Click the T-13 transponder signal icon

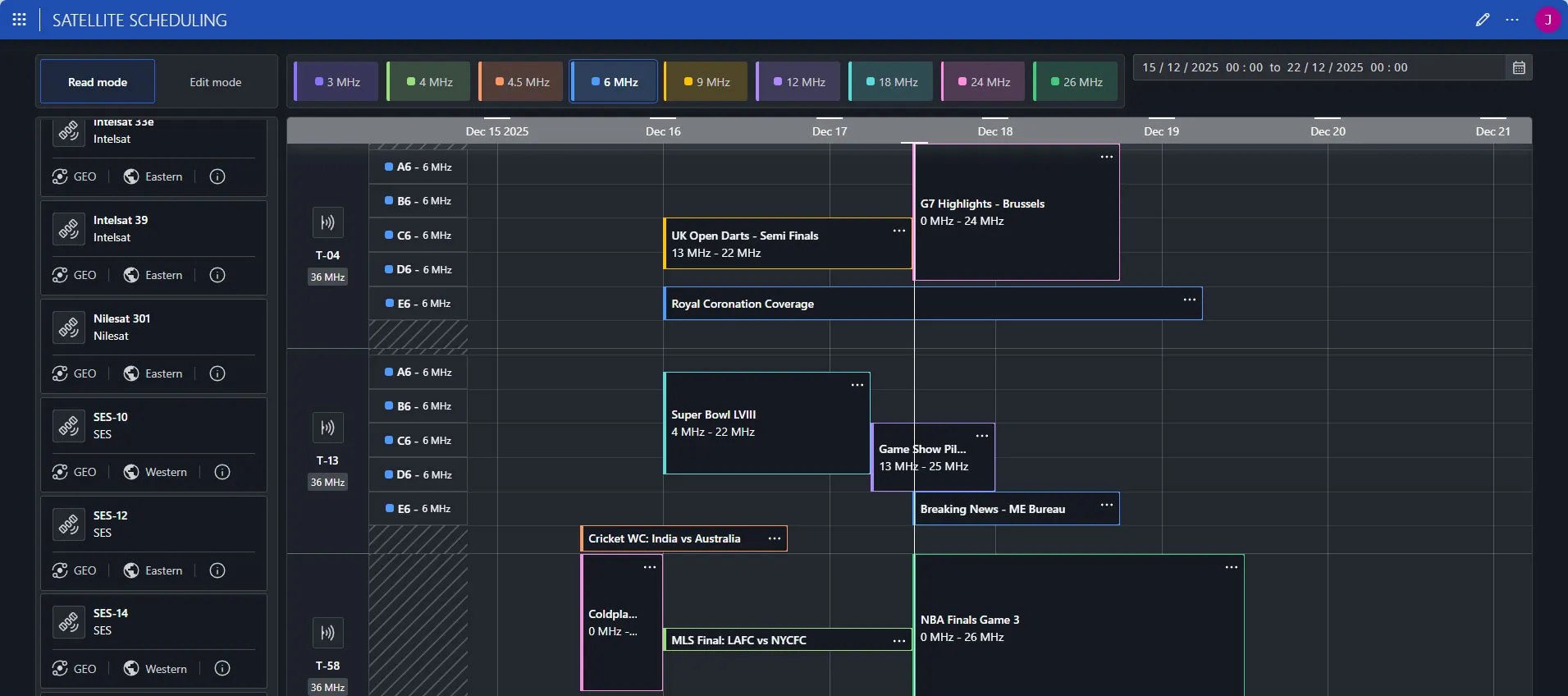[x=327, y=428]
